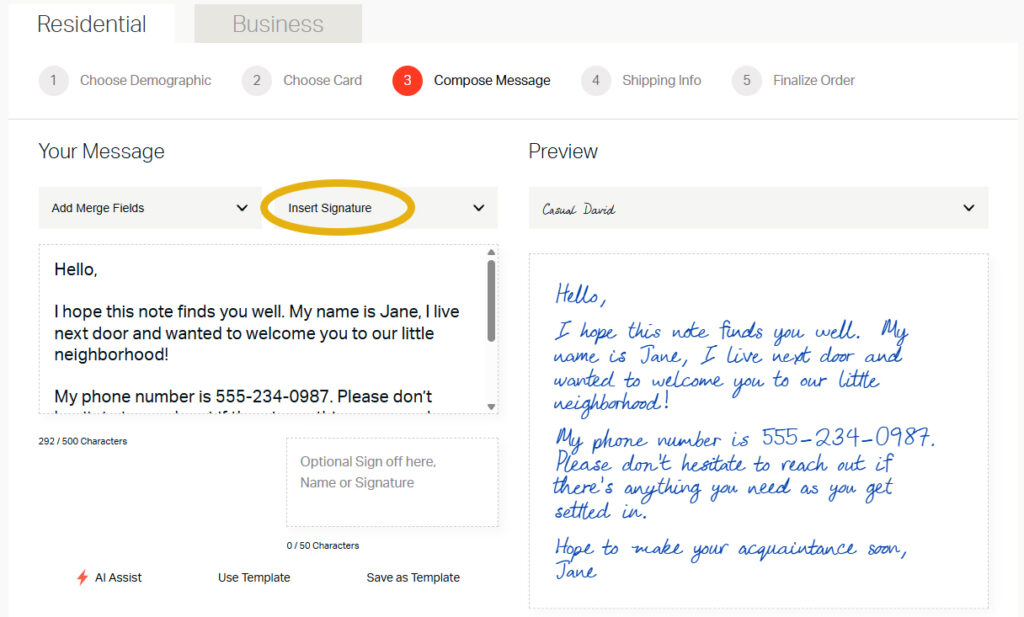Click the red step 3 Compose Message circle
The height and width of the screenshot is (617, 1024).
pyautogui.click(x=408, y=80)
